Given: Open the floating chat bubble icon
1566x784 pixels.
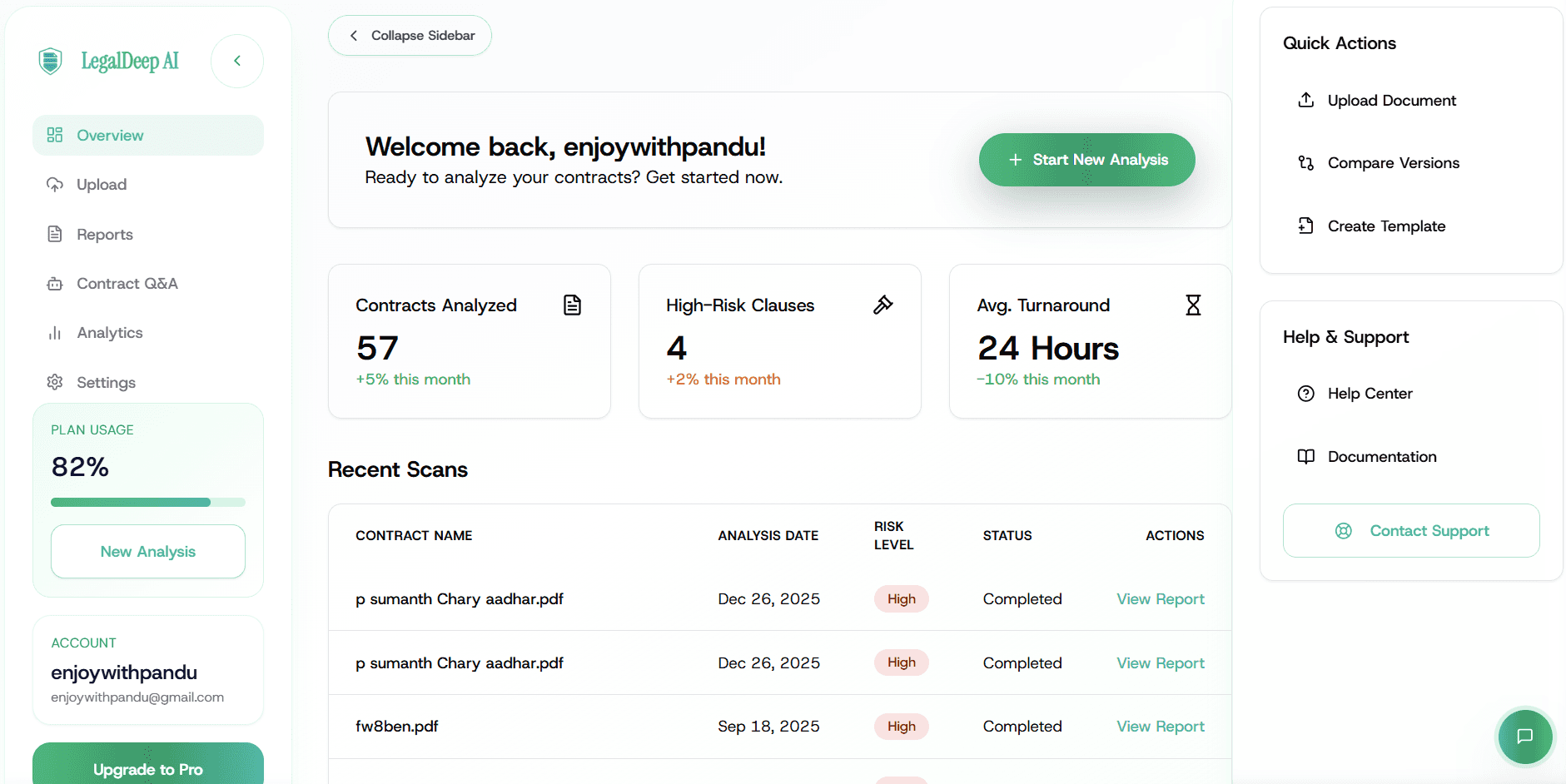Looking at the screenshot, I should tap(1524, 736).
